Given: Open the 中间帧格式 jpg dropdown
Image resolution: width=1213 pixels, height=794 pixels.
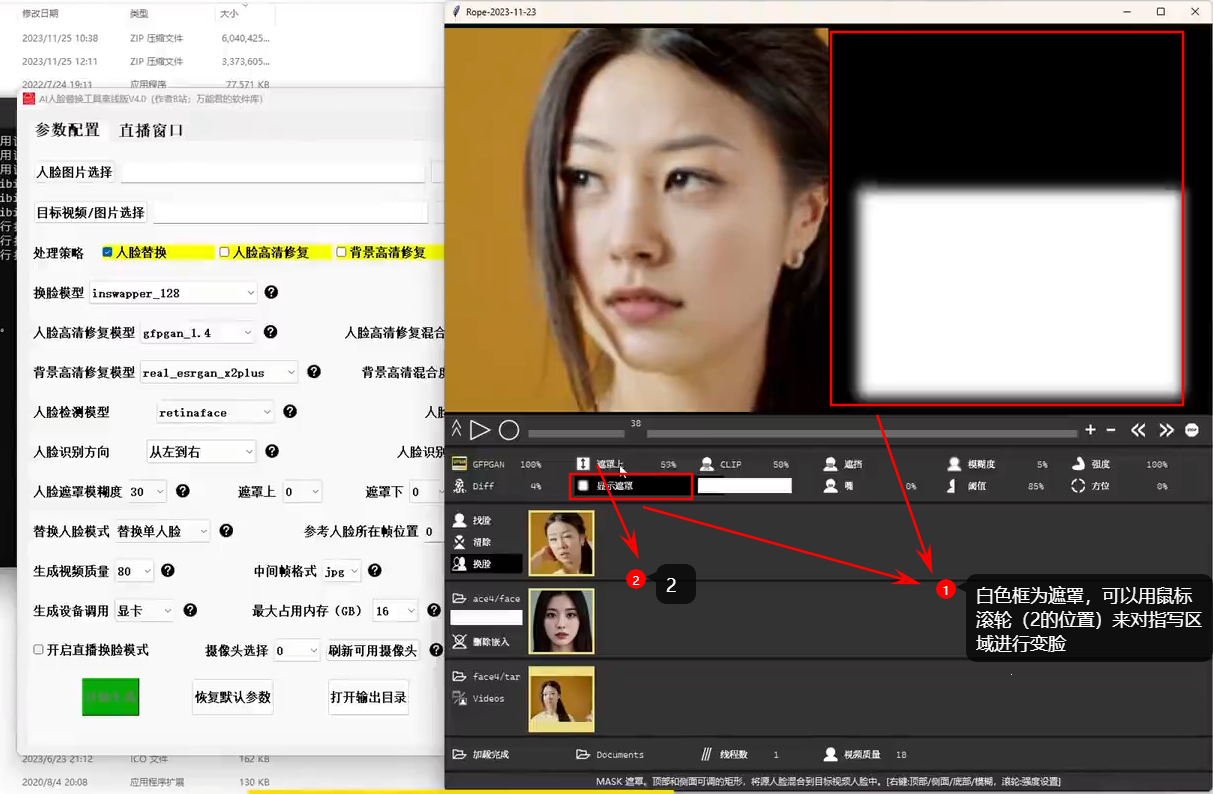Looking at the screenshot, I should pyautogui.click(x=341, y=570).
